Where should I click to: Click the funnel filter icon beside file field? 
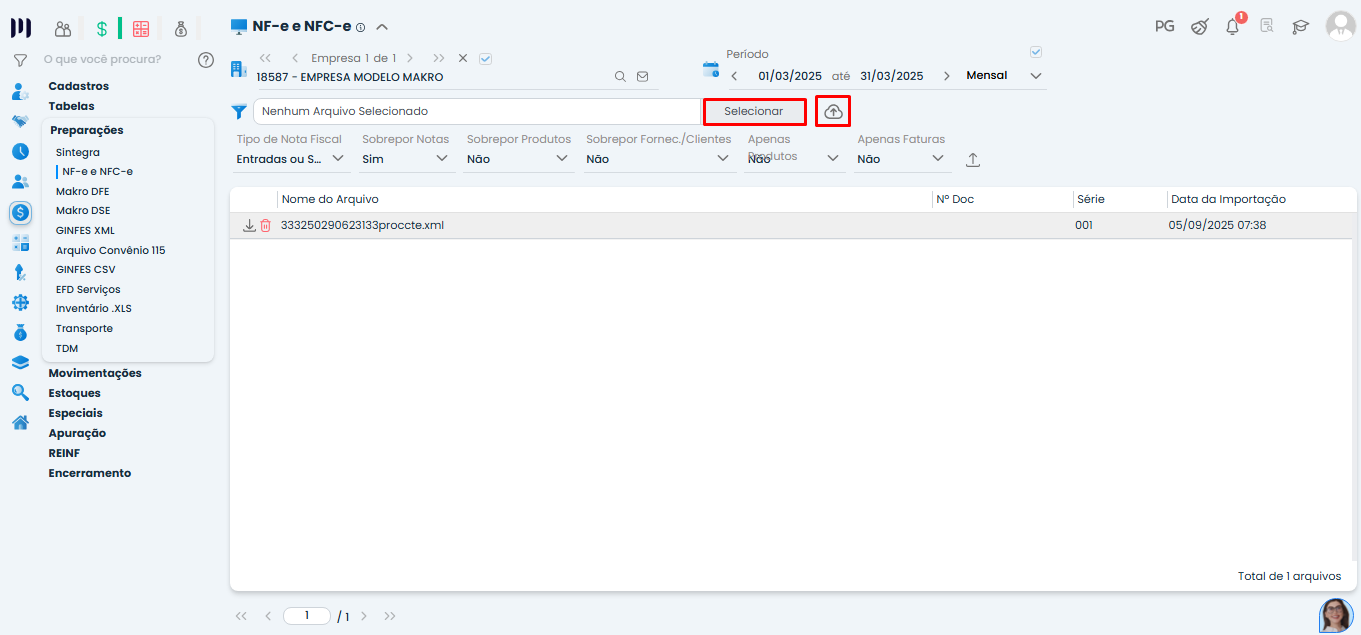pyautogui.click(x=239, y=112)
